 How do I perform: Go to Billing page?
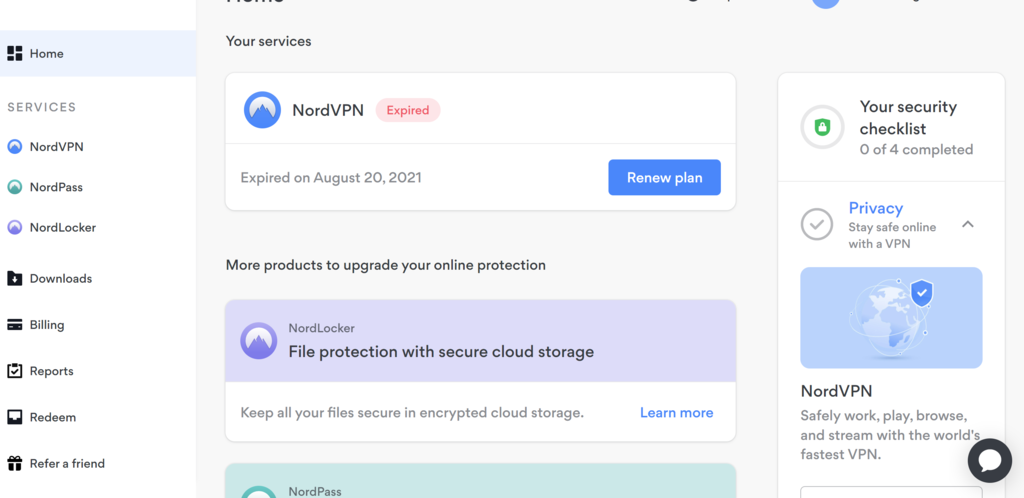click(47, 325)
